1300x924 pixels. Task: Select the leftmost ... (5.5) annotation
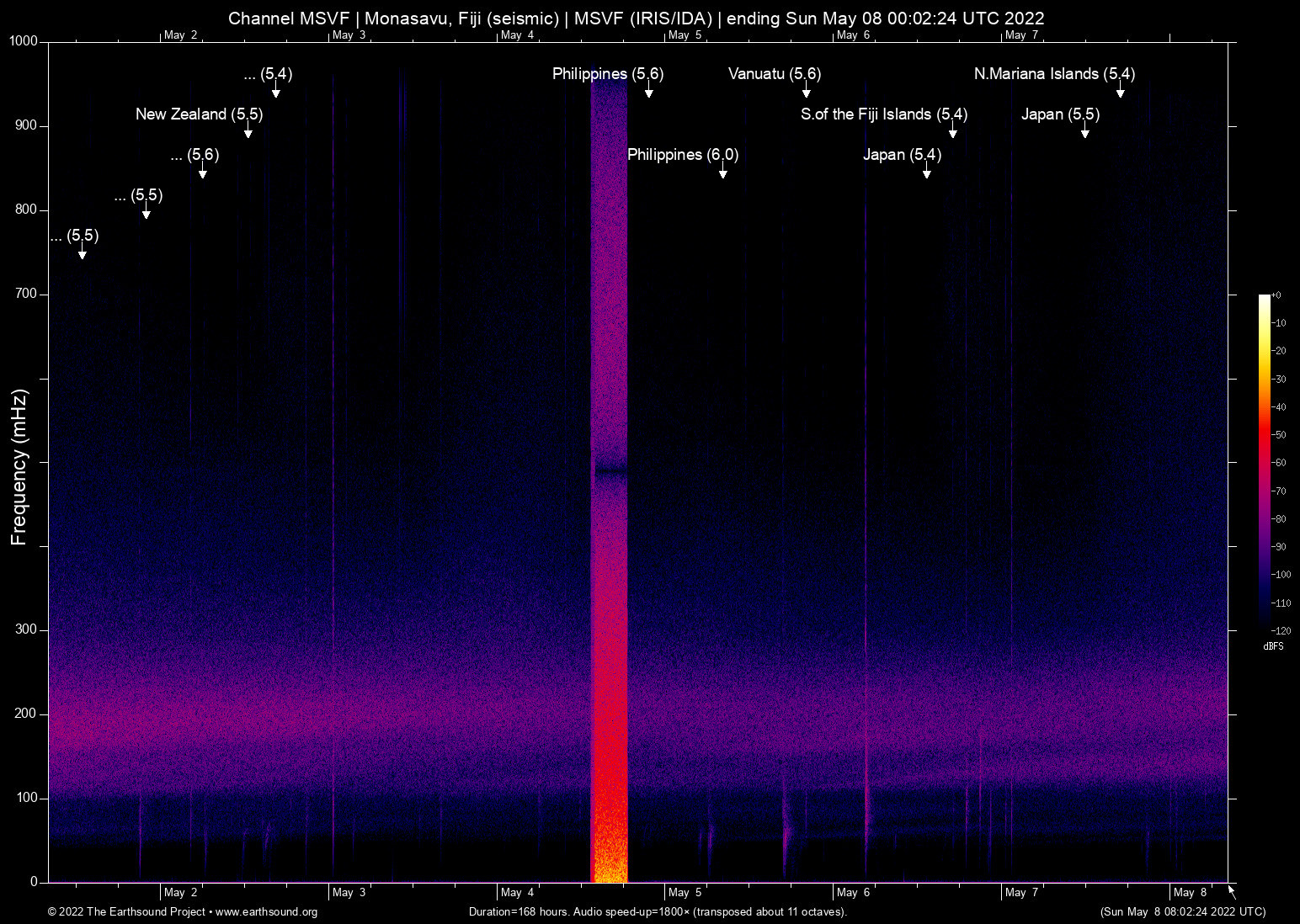pyautogui.click(x=74, y=236)
